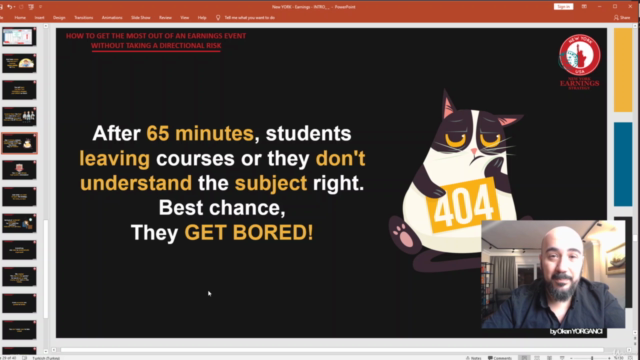Open the Ribbon Display Options dropdown
Screen dimensions: 640x360
(584, 7)
